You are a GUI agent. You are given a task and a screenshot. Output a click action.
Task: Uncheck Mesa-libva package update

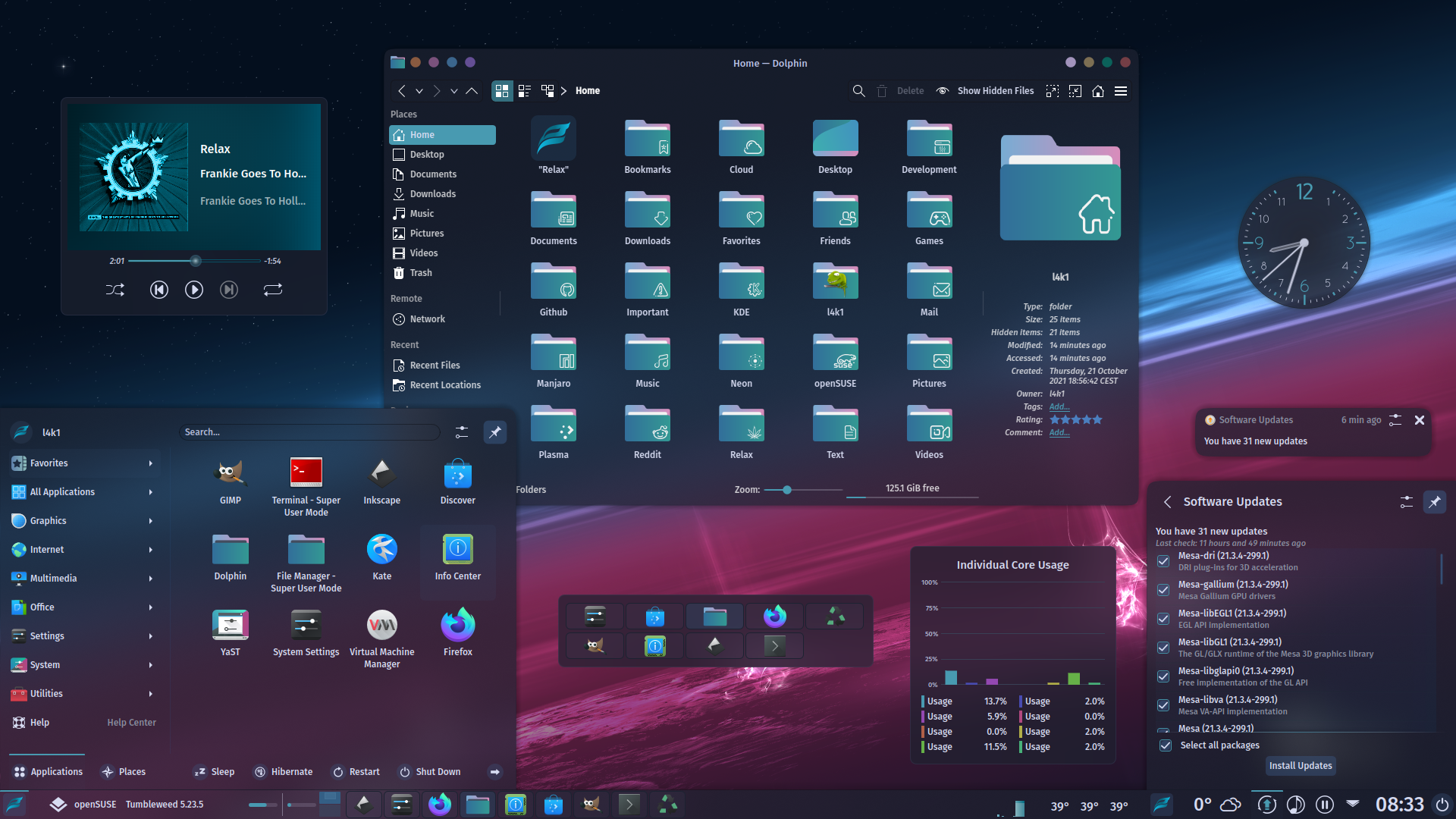1163,706
